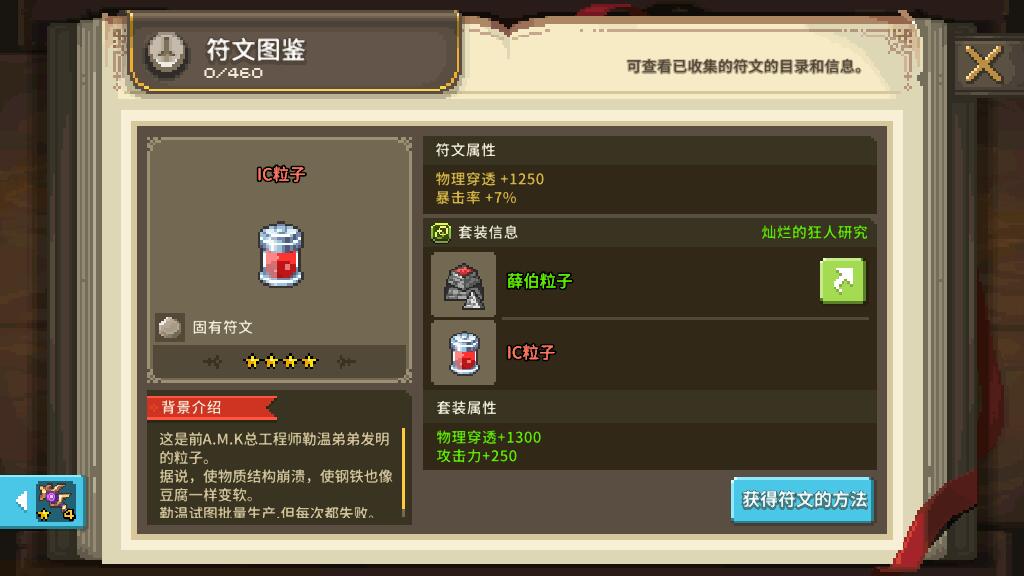Select the right arrow beside the stars
The width and height of the screenshot is (1024, 576).
[x=346, y=361]
